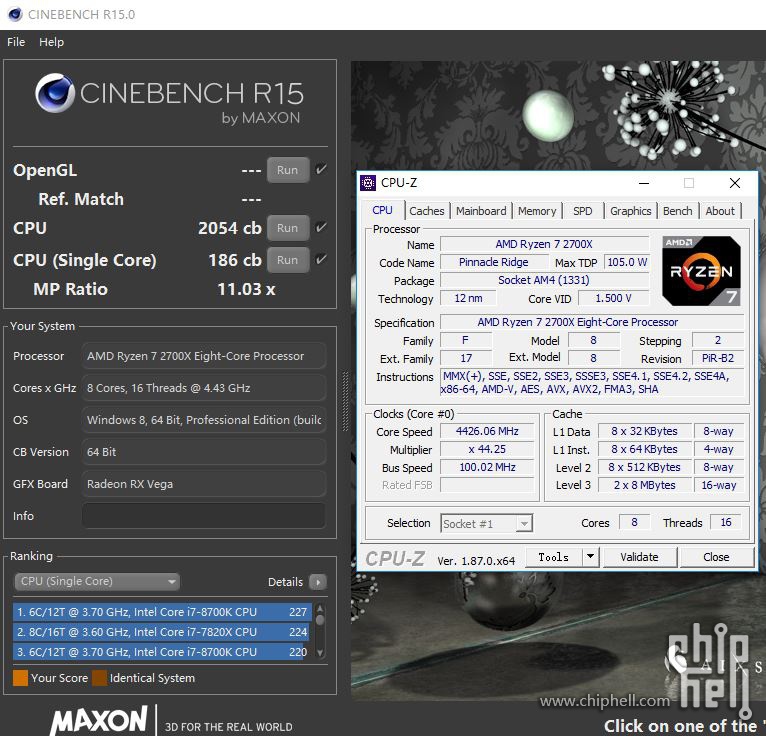Select ranking entry i7-7820X 224
The image size is (766, 736).
[x=162, y=632]
